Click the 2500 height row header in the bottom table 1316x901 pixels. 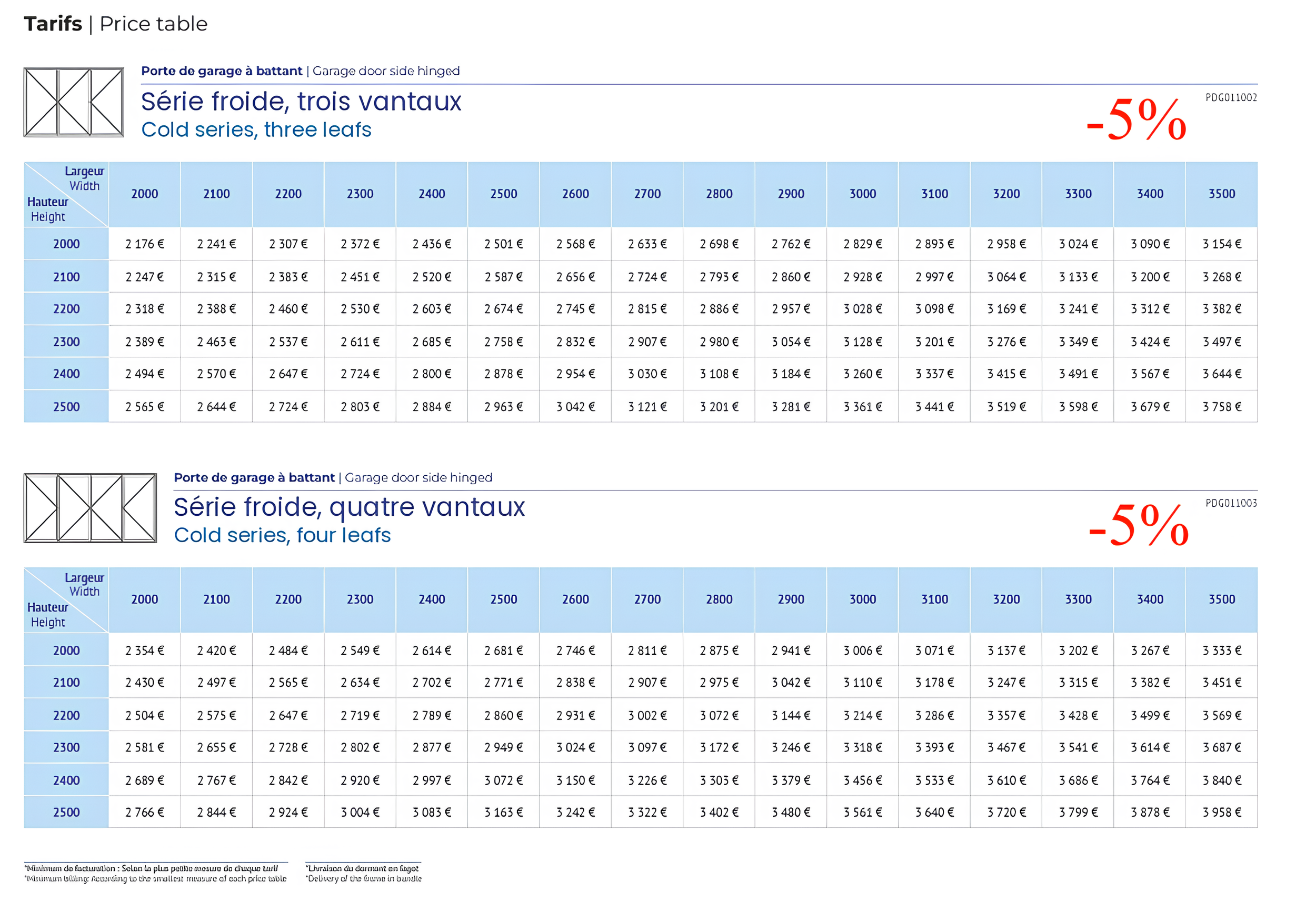66,812
